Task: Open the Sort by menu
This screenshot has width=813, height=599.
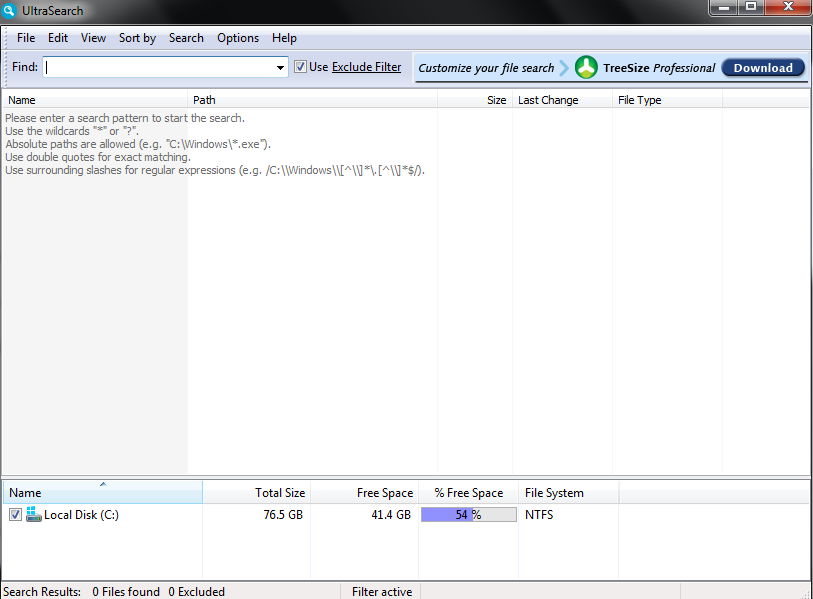Action: click(x=137, y=38)
